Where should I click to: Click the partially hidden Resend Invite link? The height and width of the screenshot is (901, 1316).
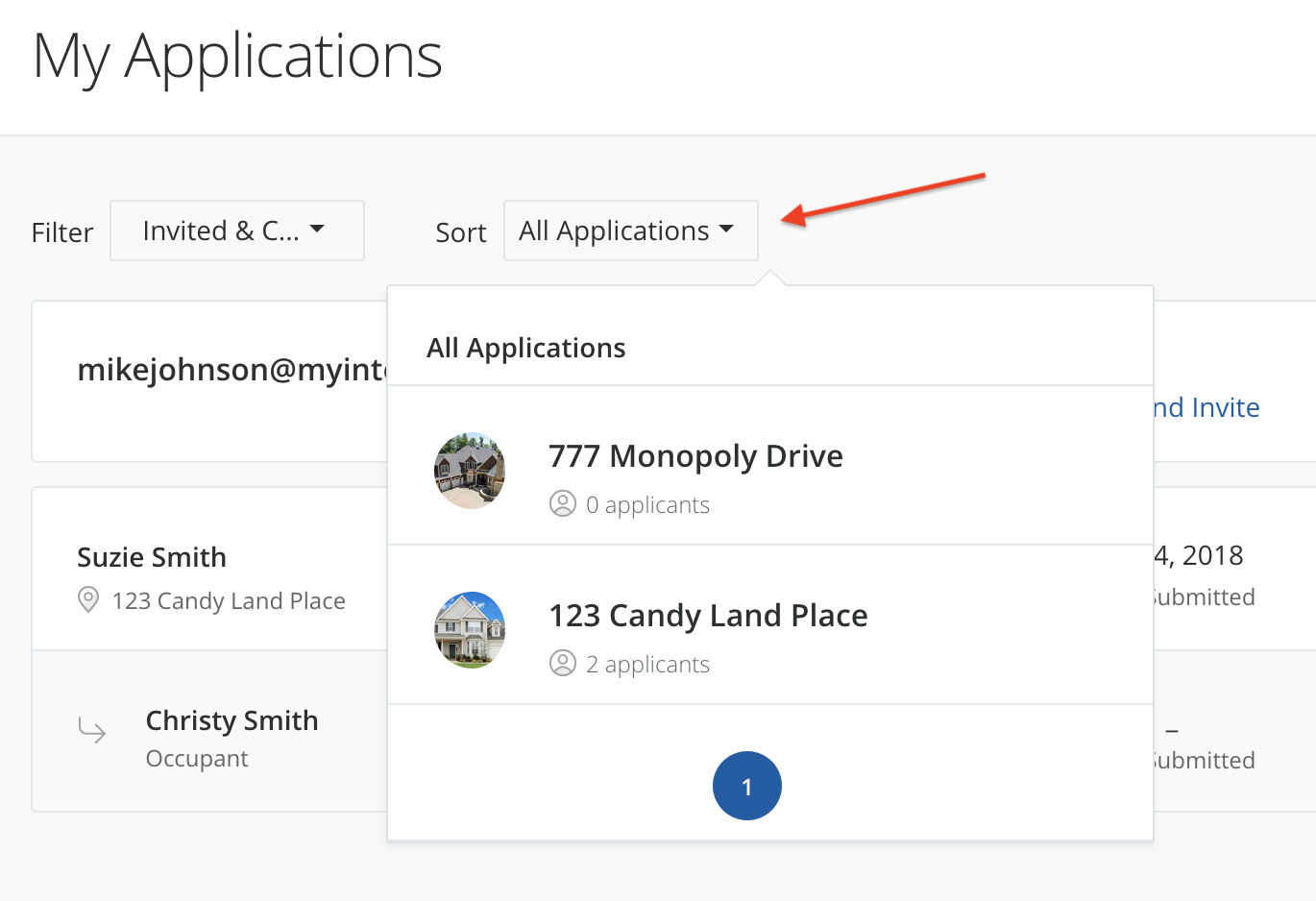click(x=1206, y=407)
